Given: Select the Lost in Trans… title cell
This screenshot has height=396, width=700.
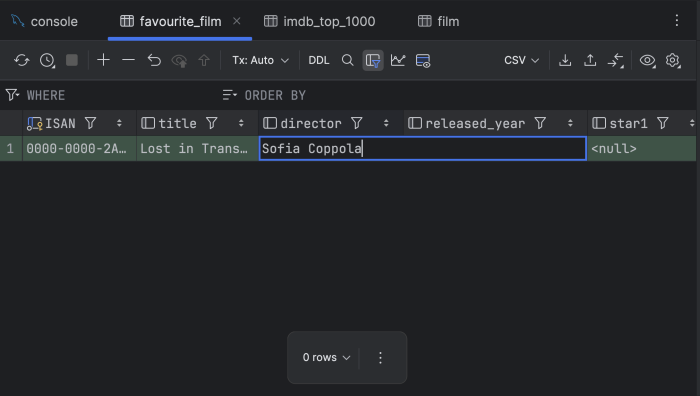Looking at the screenshot, I should pos(197,148).
